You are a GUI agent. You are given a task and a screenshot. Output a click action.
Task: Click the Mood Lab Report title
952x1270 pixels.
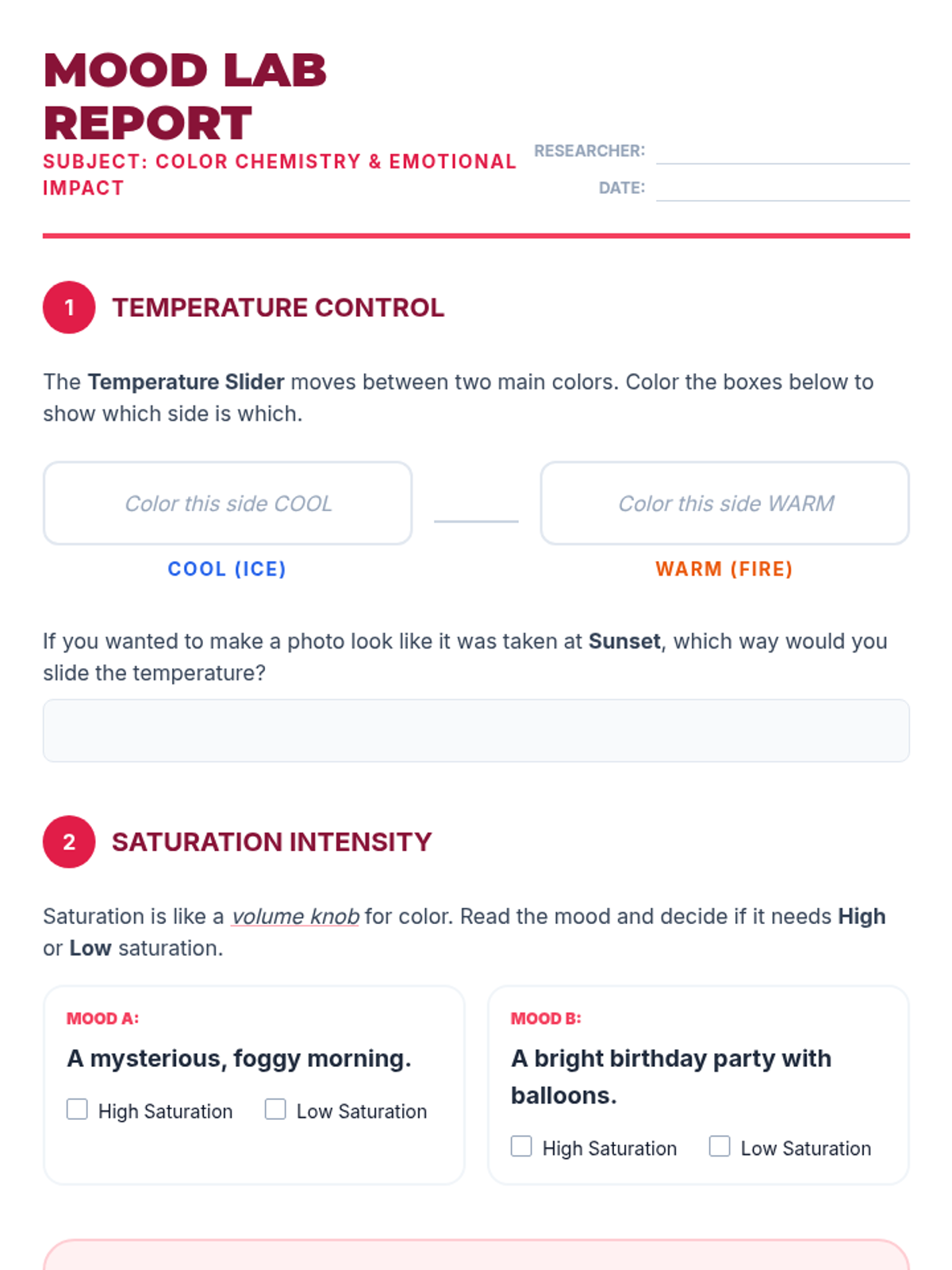click(x=185, y=96)
